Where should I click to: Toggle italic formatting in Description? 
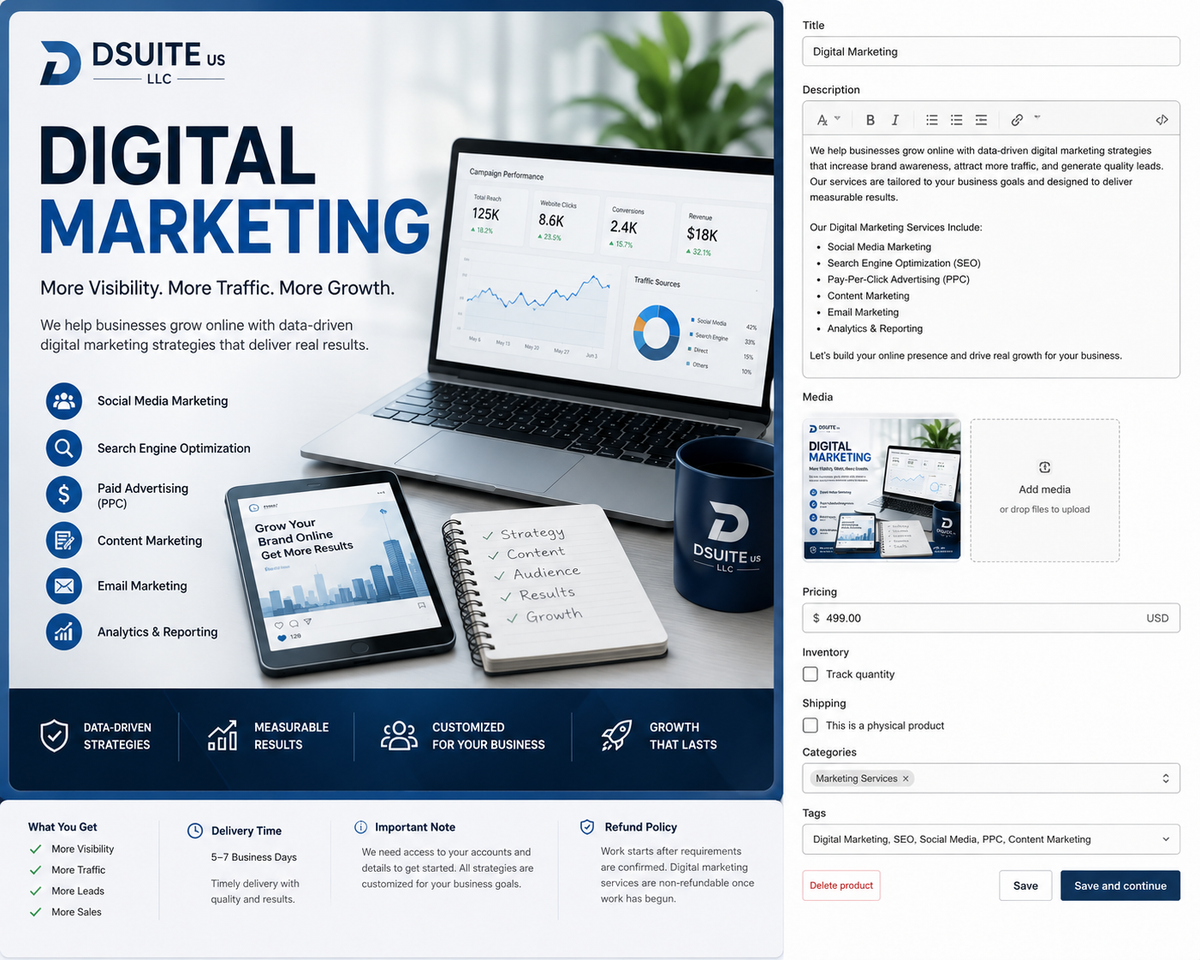[x=895, y=120]
